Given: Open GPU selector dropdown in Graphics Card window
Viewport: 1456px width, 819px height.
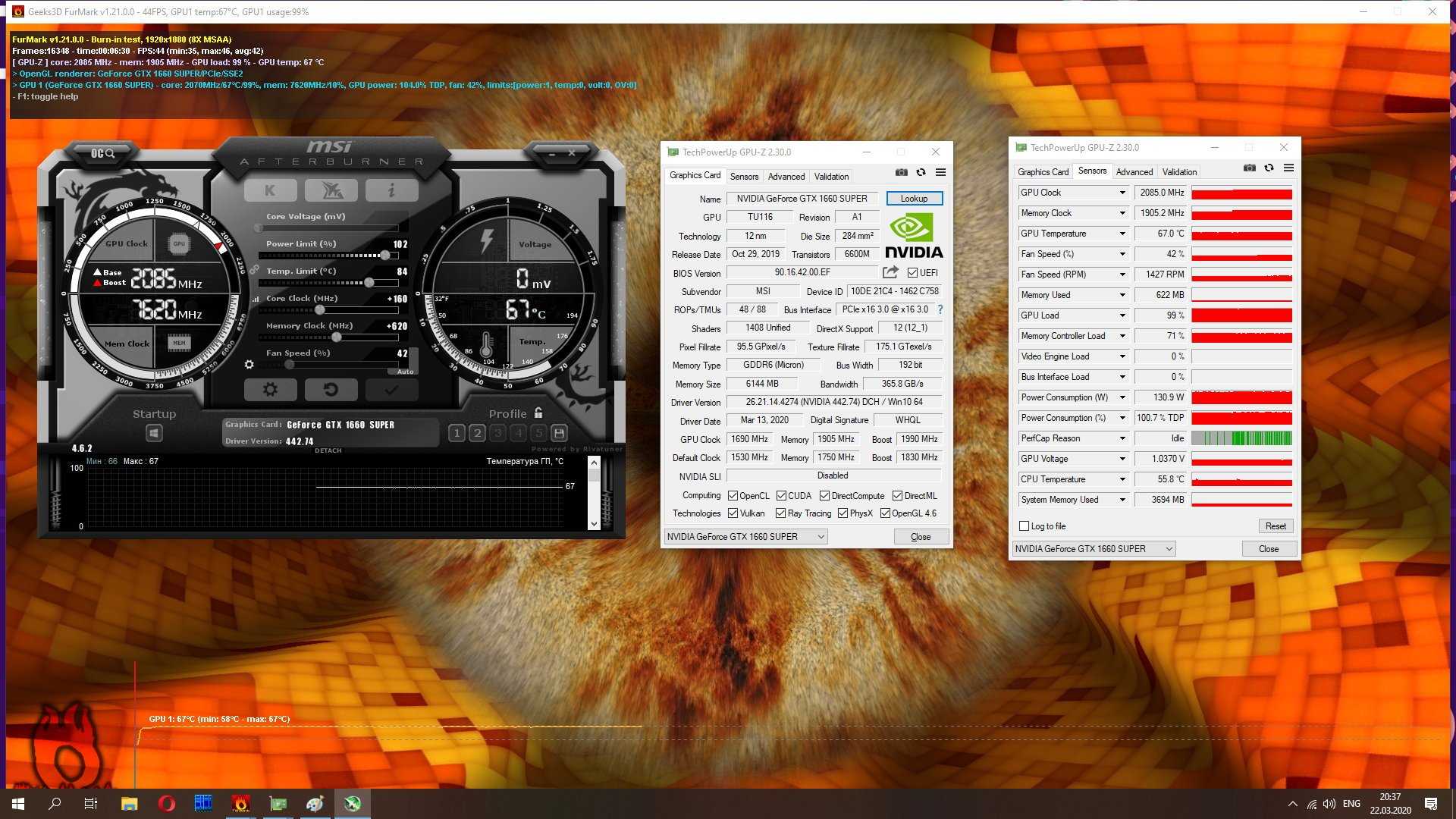Looking at the screenshot, I should (x=745, y=537).
